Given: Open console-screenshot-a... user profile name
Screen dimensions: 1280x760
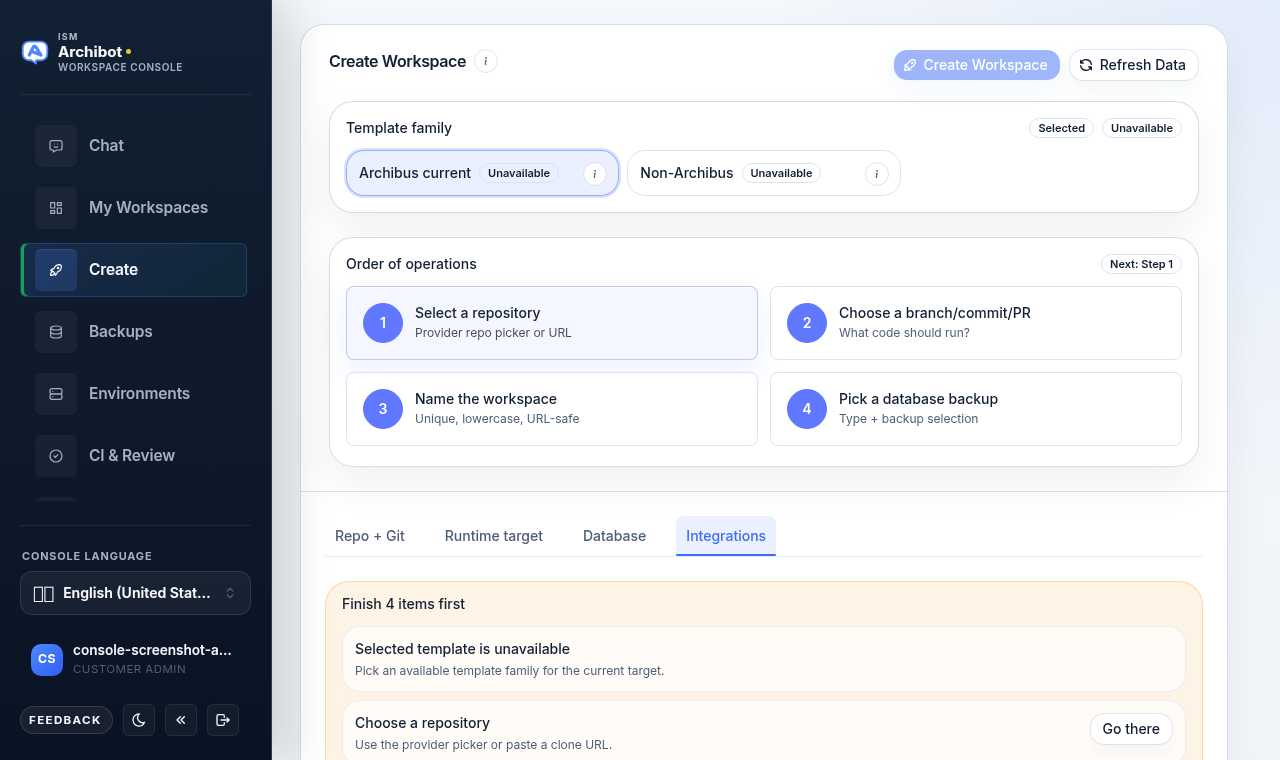Looking at the screenshot, I should point(152,650).
